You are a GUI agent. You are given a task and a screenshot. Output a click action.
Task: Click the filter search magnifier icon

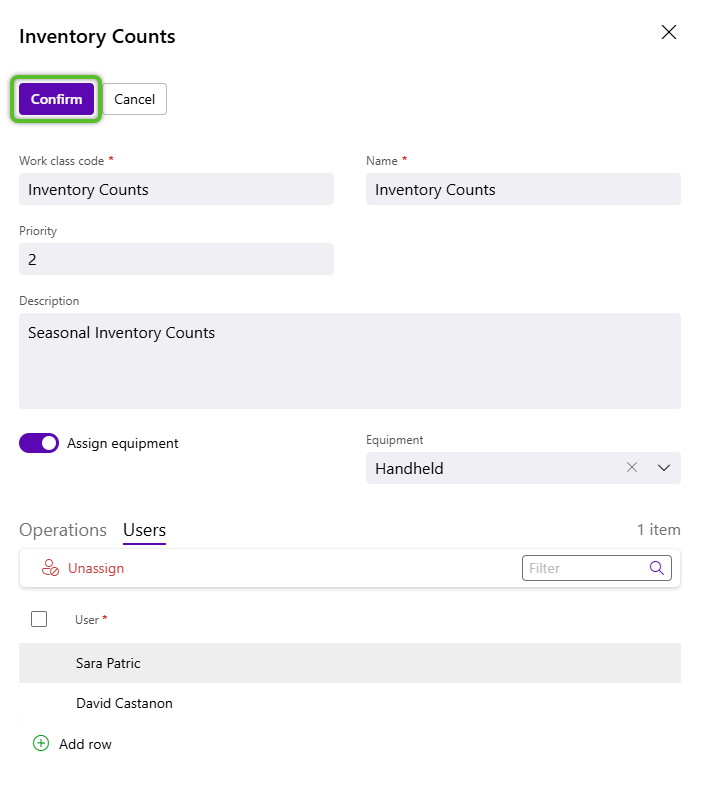click(x=656, y=568)
